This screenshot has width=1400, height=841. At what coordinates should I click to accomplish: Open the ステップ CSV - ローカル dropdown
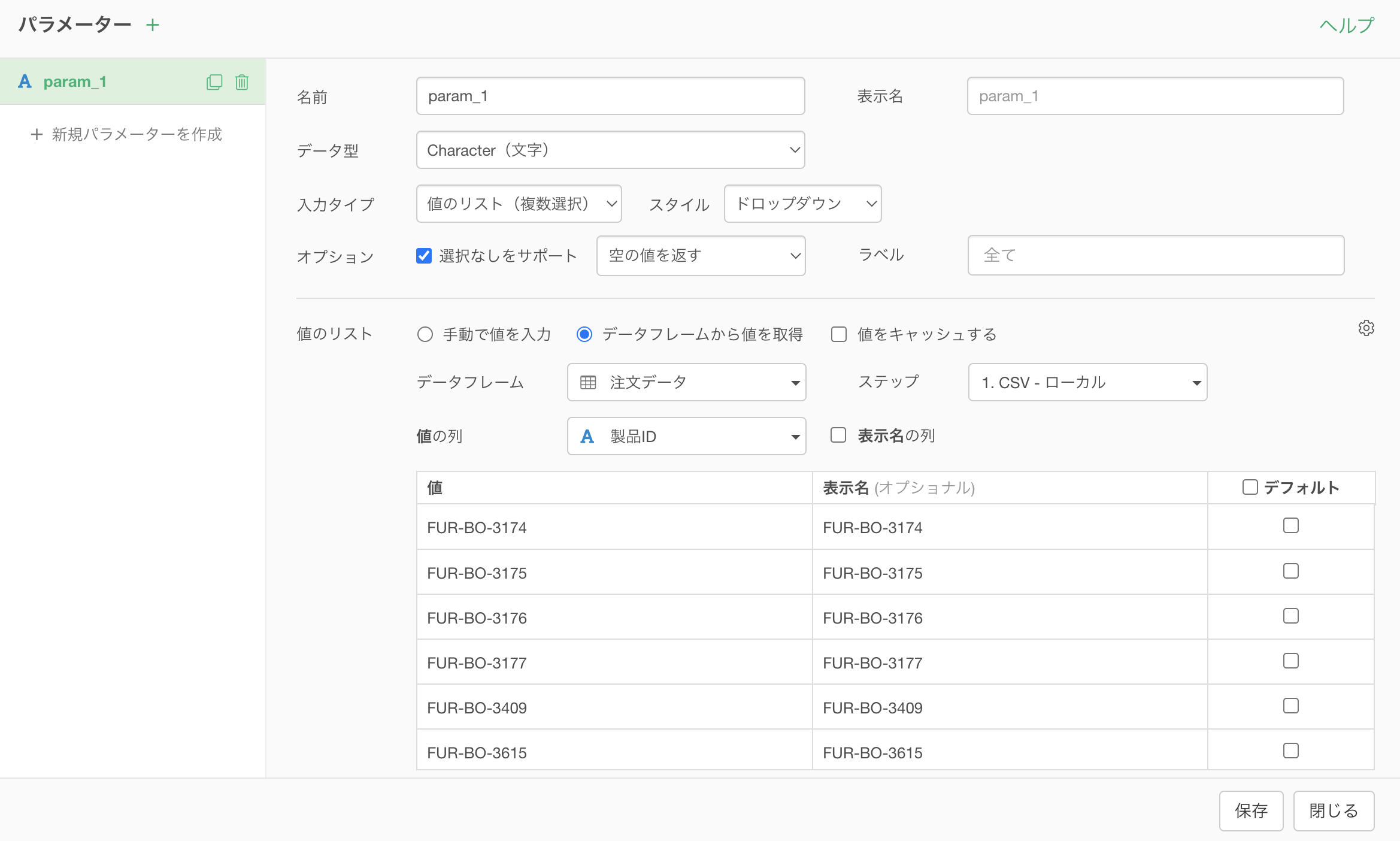(x=1087, y=382)
